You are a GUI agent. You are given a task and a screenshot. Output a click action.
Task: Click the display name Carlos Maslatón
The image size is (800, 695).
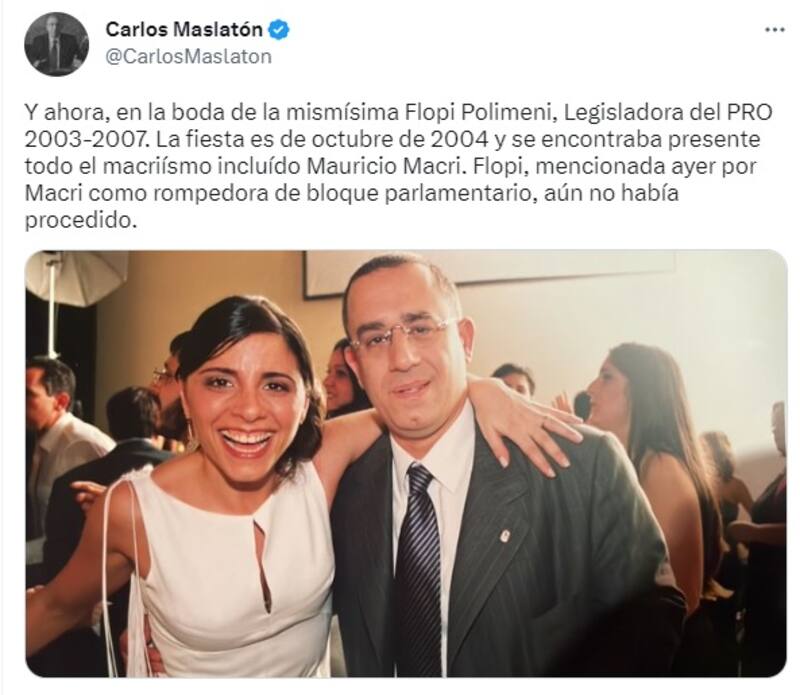[184, 30]
